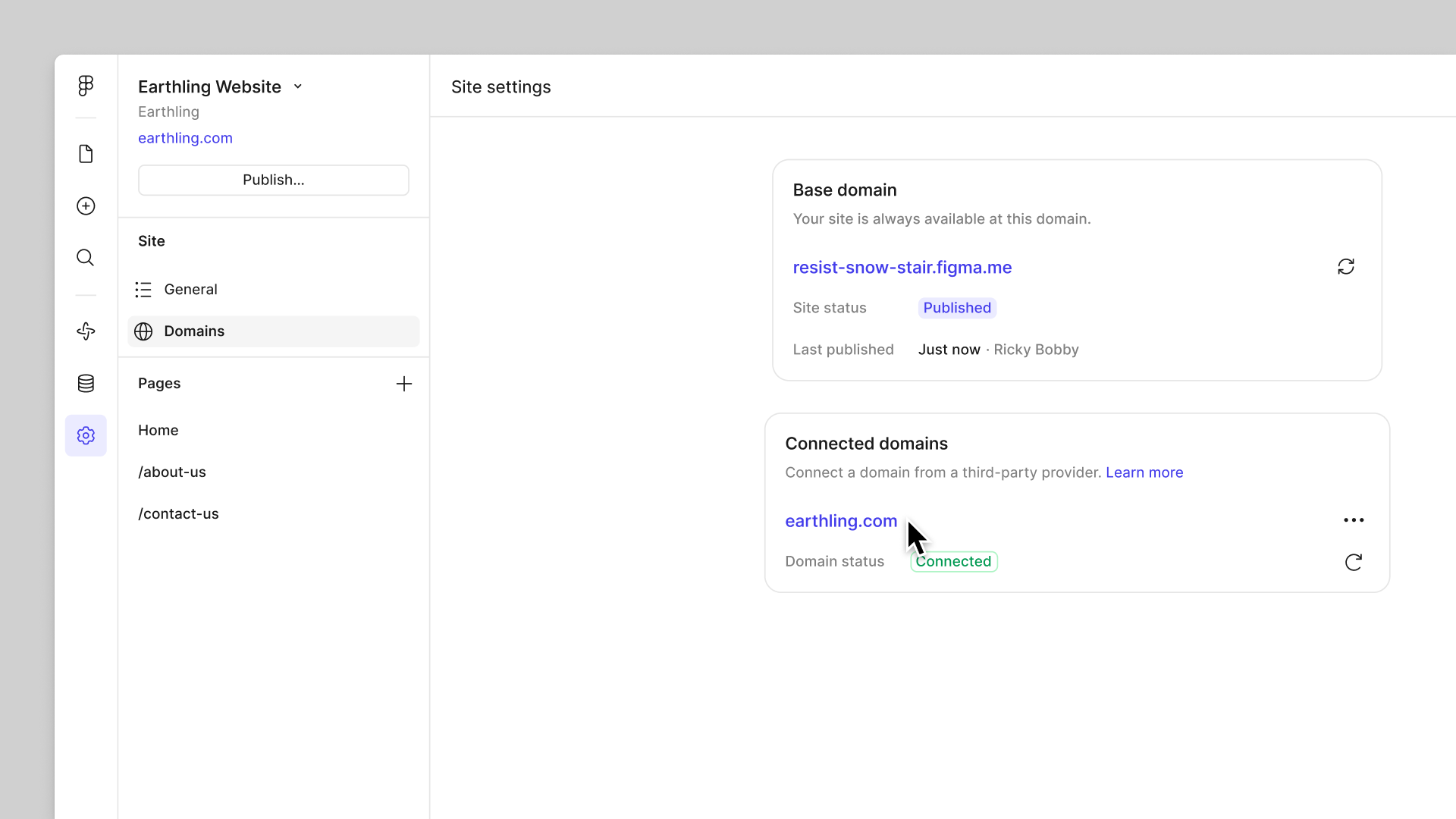Click the Figma logo icon

point(86,86)
